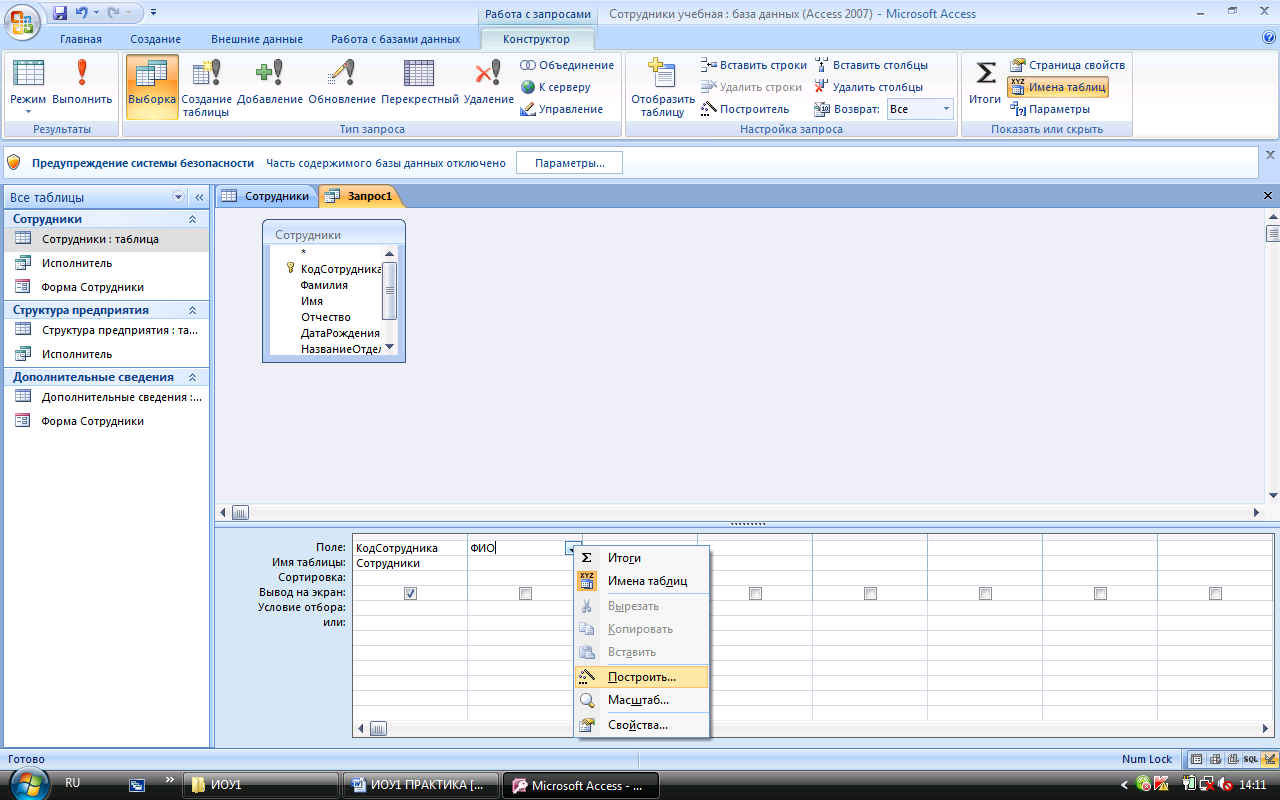Open ИОУ1 folder in taskbar
The height and width of the screenshot is (800, 1280).
[x=260, y=785]
